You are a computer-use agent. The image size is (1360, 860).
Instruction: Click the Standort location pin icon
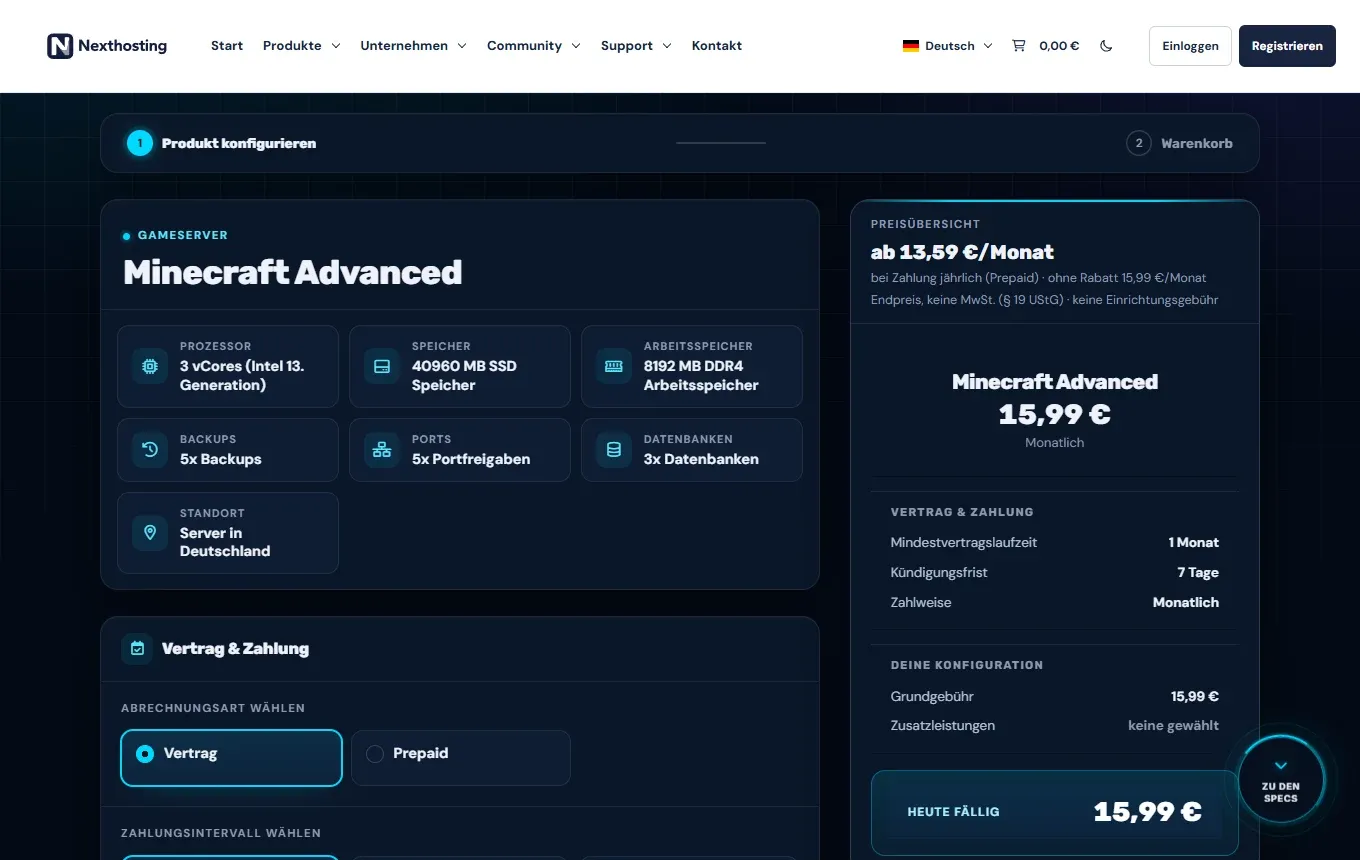150,533
